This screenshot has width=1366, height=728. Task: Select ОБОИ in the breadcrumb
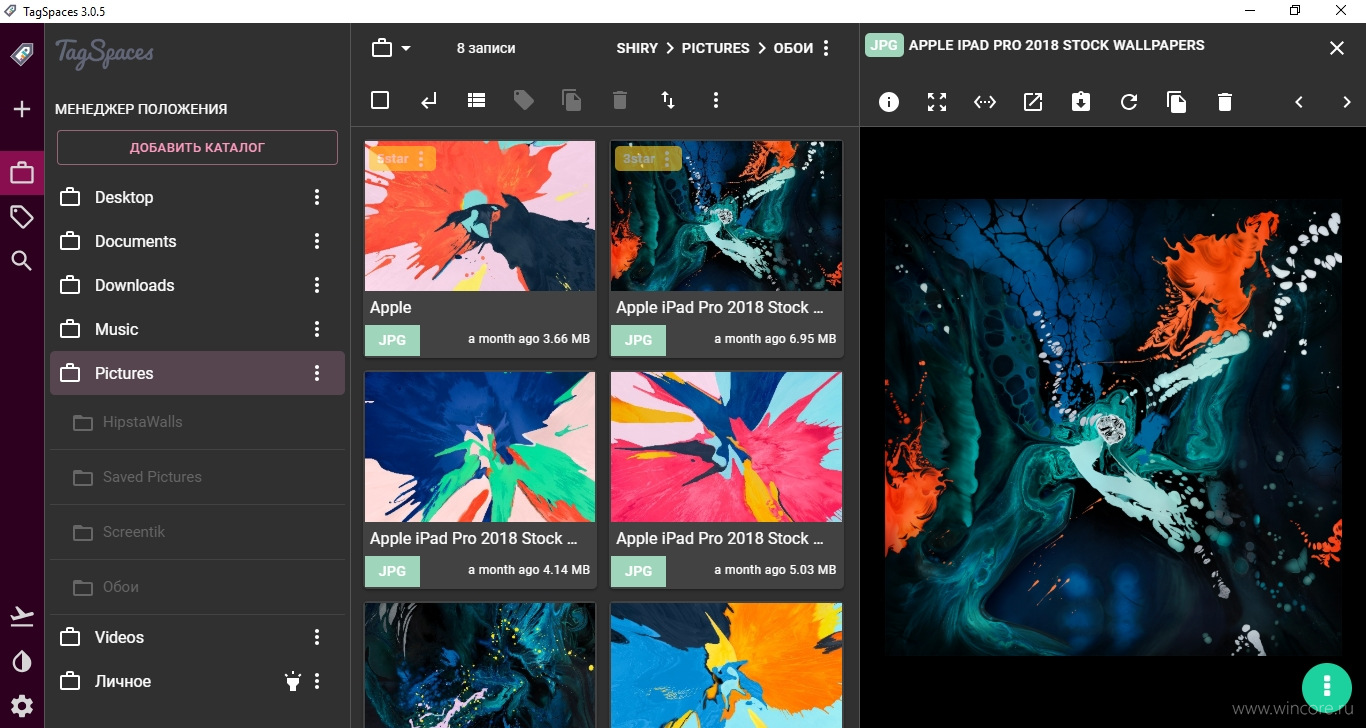click(x=793, y=48)
